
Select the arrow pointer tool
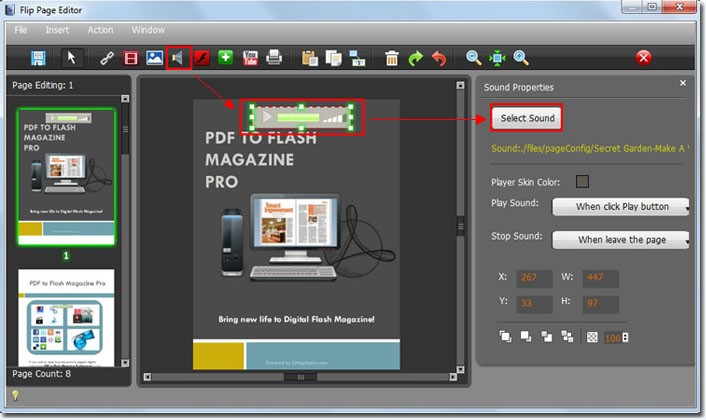[71, 58]
